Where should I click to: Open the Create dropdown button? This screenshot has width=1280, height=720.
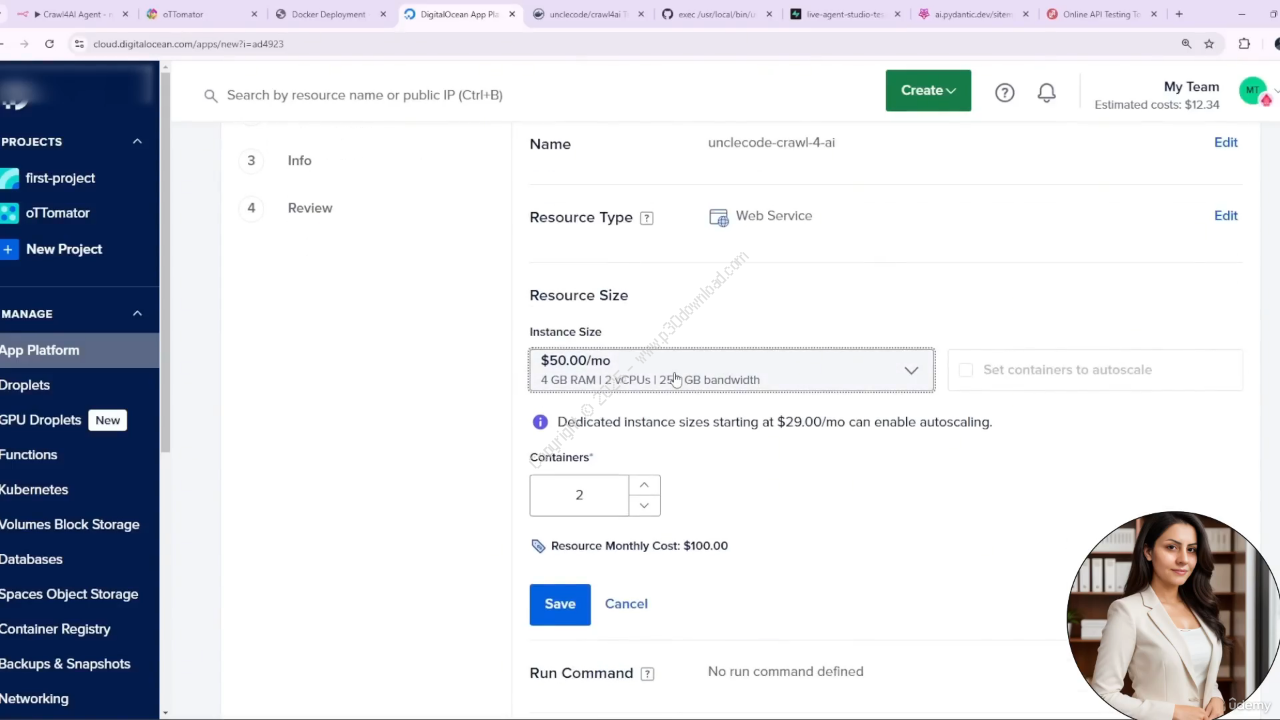click(928, 90)
